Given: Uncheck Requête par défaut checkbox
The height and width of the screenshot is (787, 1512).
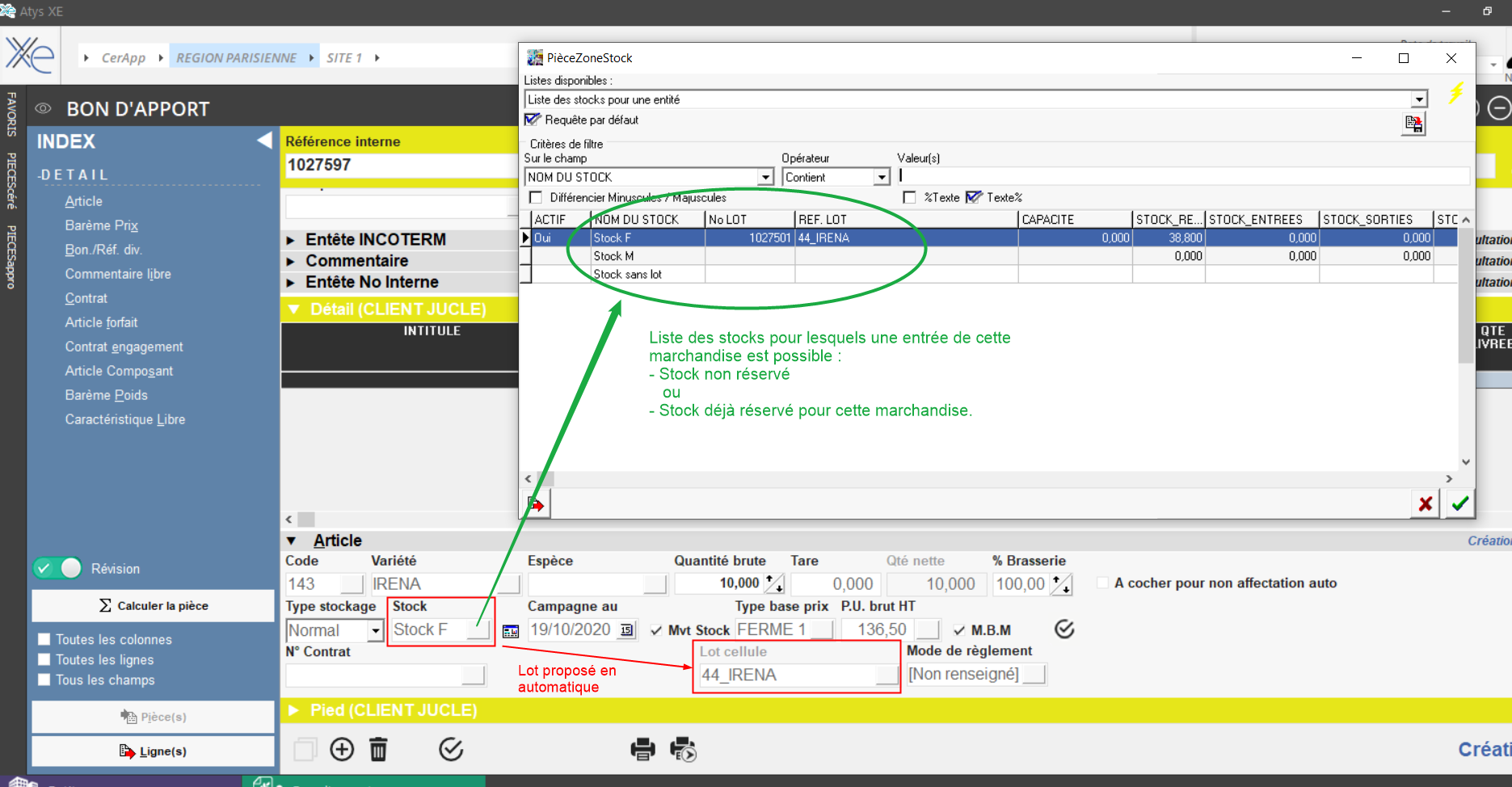Looking at the screenshot, I should pos(532,120).
